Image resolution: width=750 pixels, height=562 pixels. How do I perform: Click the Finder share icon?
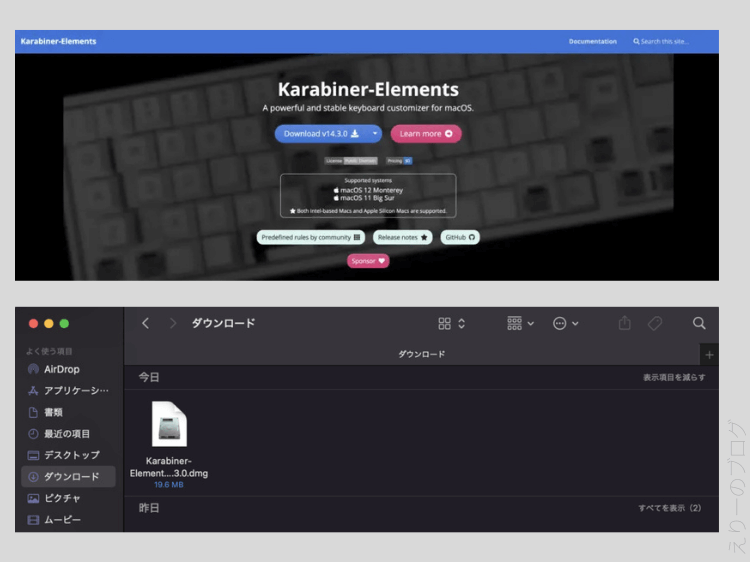click(x=625, y=323)
